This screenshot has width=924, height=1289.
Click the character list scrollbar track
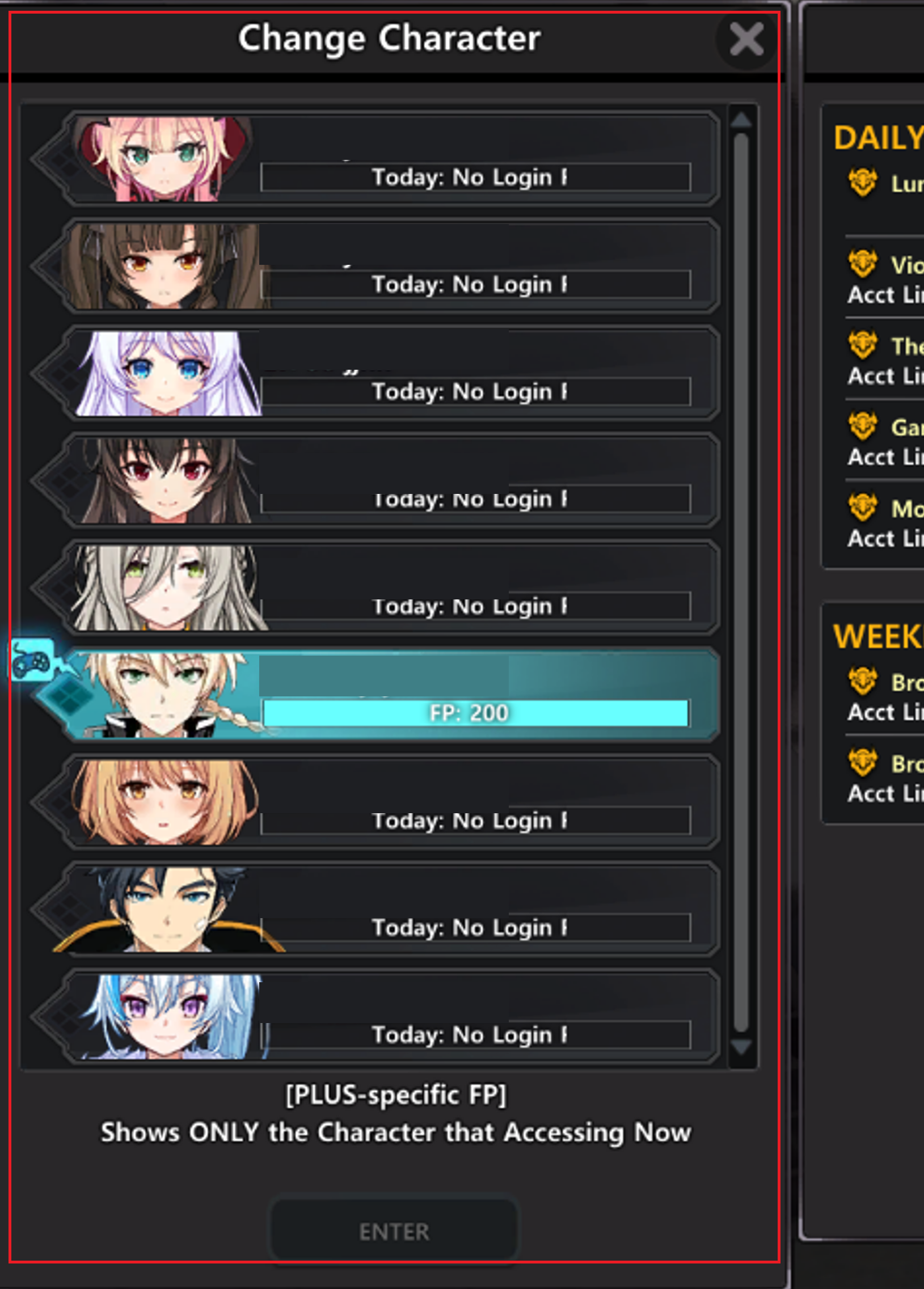point(741,582)
